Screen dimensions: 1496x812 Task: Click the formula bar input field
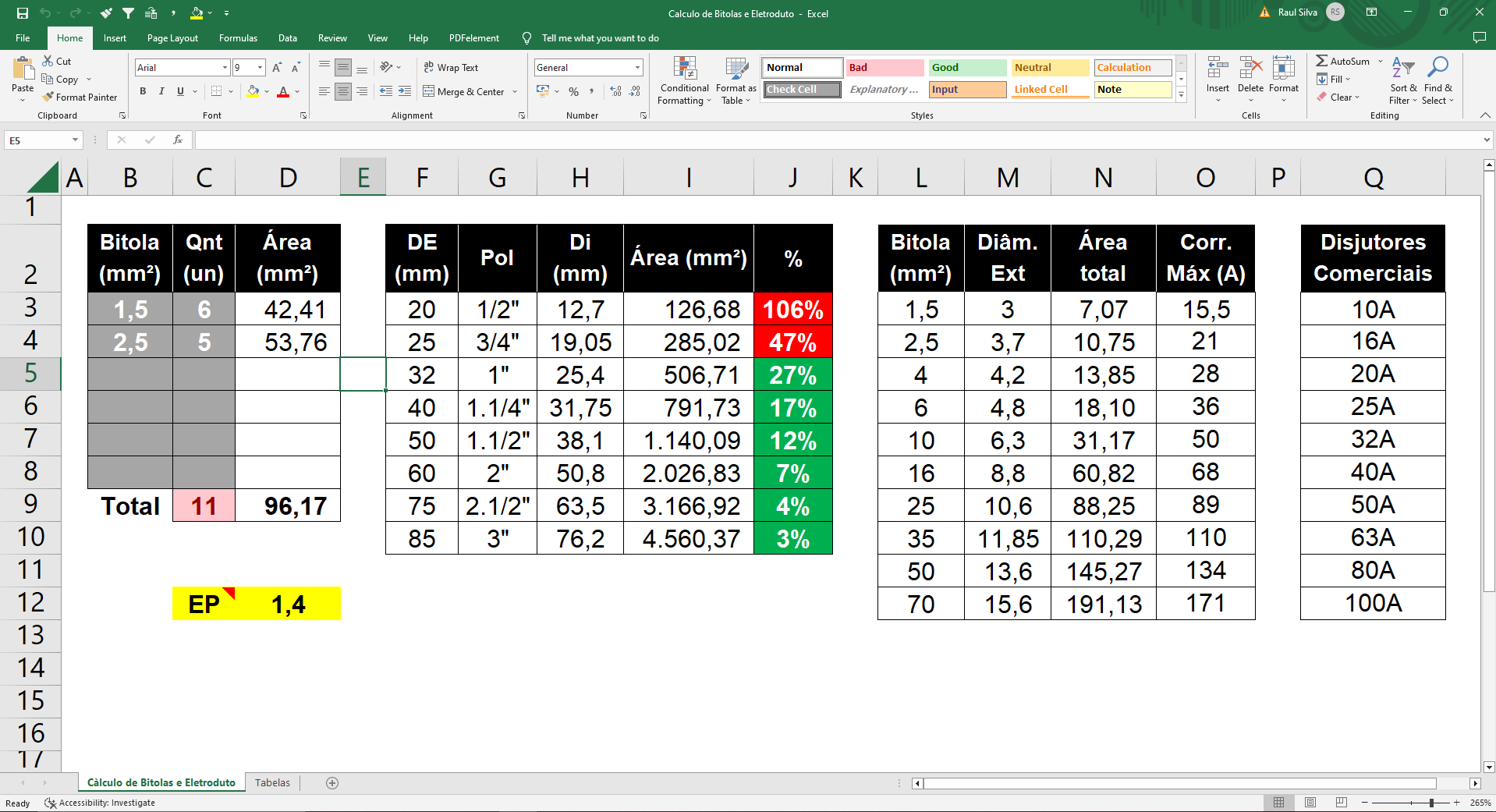coord(835,140)
